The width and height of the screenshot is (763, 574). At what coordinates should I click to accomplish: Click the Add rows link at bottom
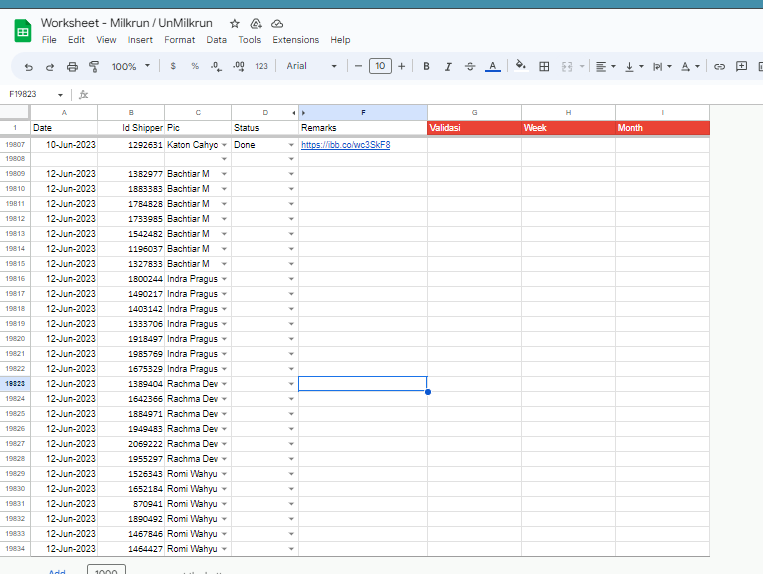57,571
